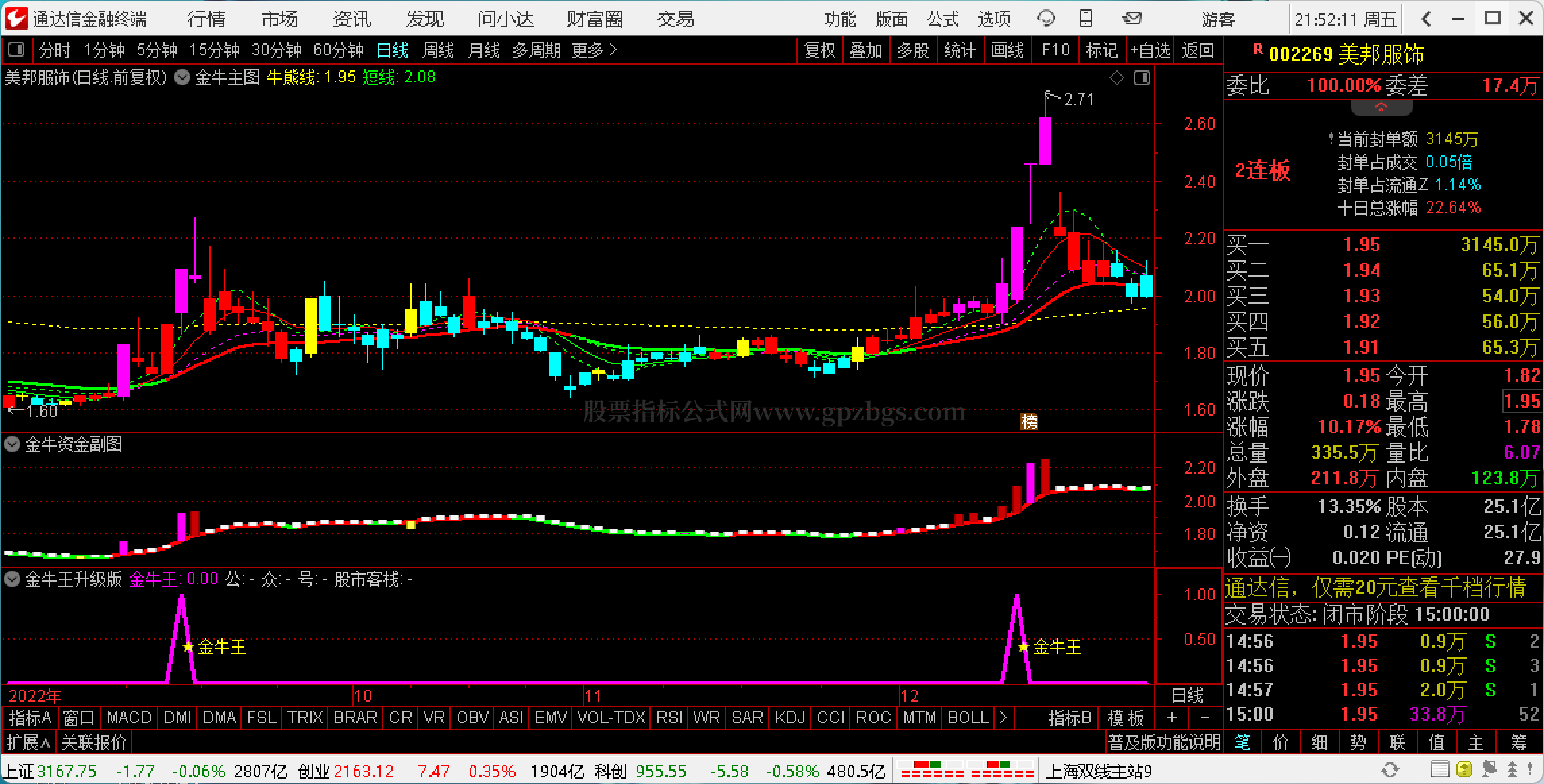The width and height of the screenshot is (1544, 784).
Task: Show more indicators with the arrow after BOLL
Action: 1003,718
